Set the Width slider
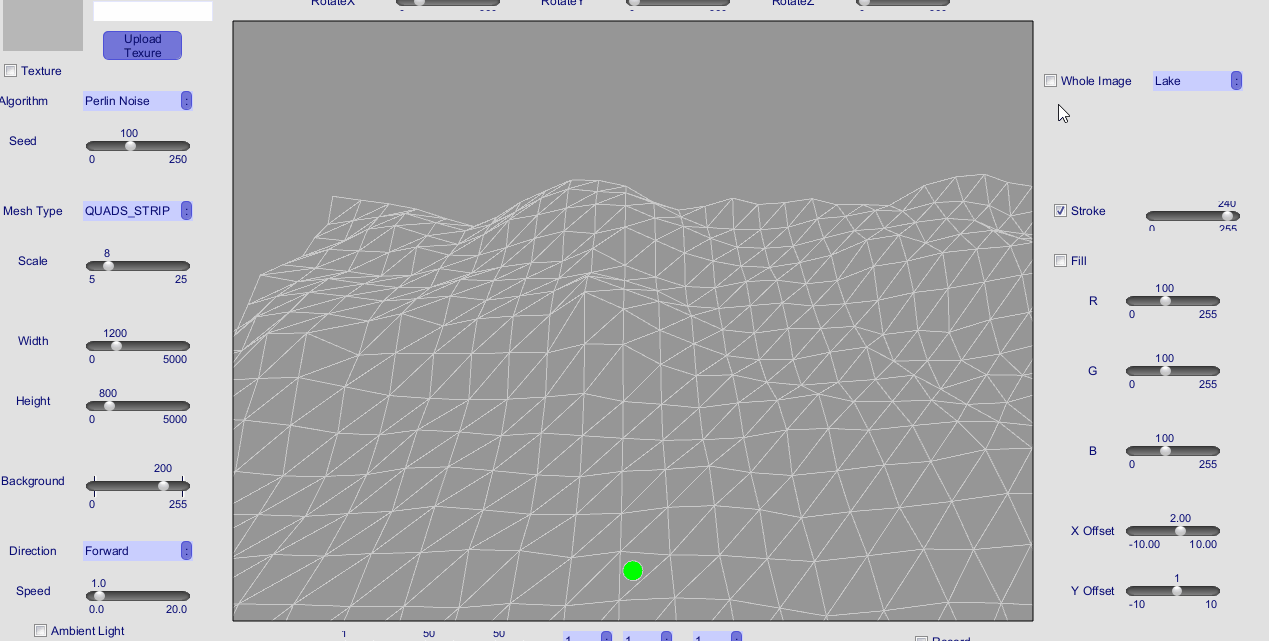The height and width of the screenshot is (641, 1269). click(138, 346)
